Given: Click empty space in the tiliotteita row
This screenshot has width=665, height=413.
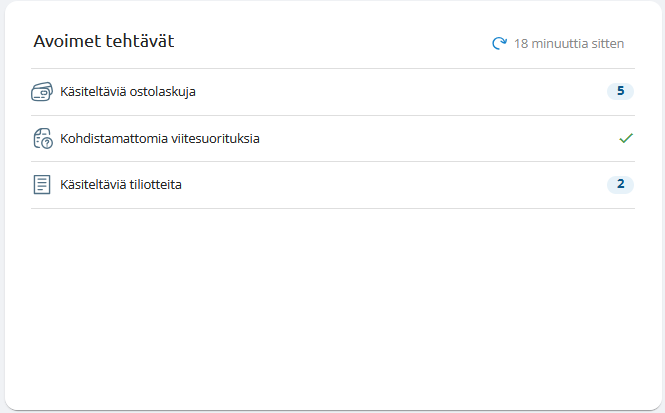Looking at the screenshot, I should [400, 185].
